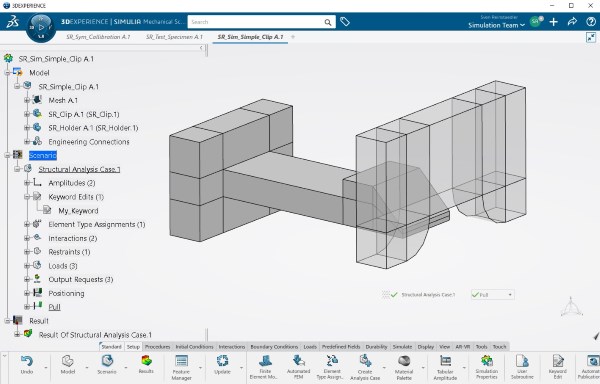This screenshot has width=600, height=384.
Task: Open the Tabular Amplitude tool
Action: [445, 361]
